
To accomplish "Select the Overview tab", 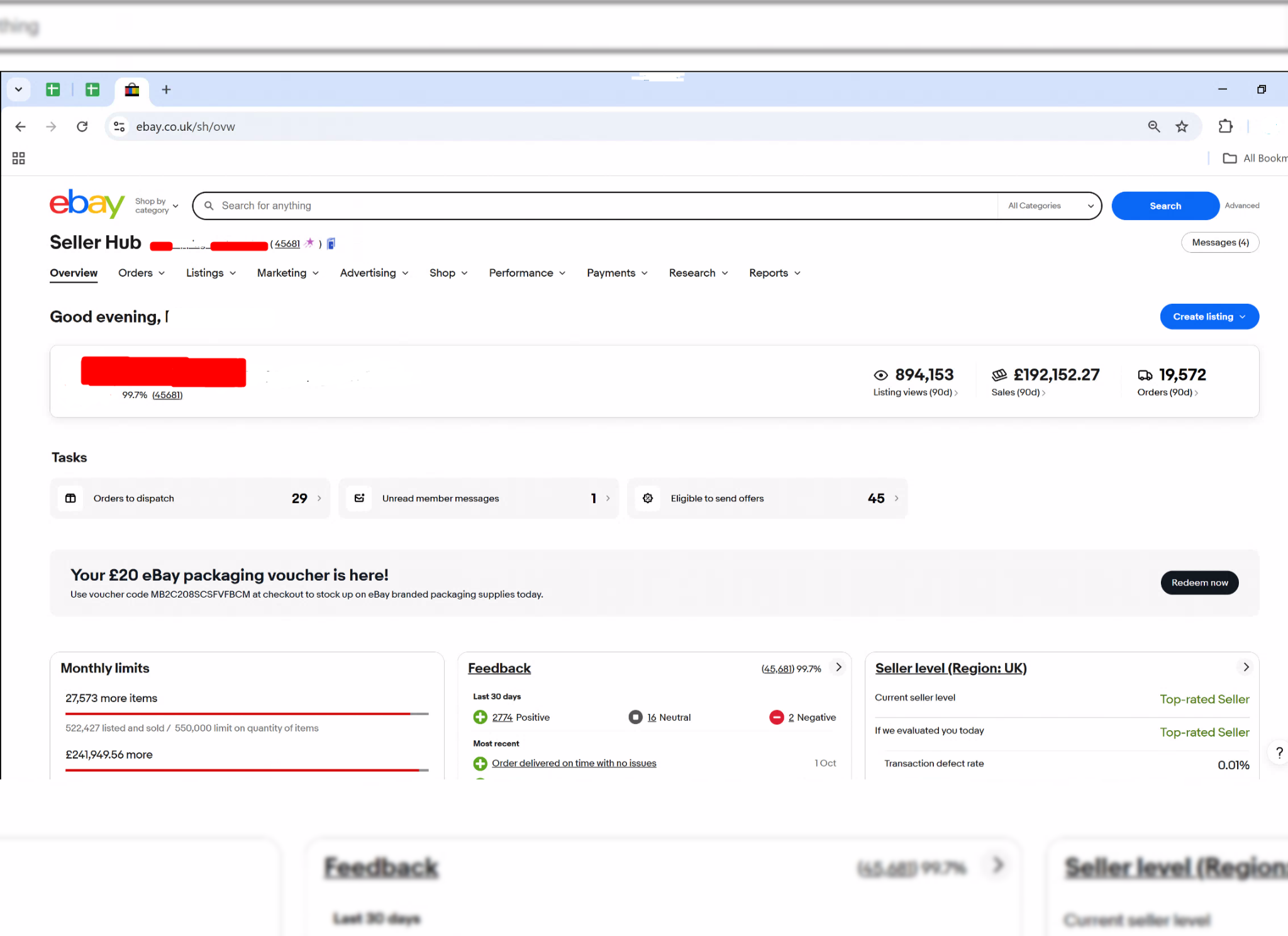I will coord(74,273).
